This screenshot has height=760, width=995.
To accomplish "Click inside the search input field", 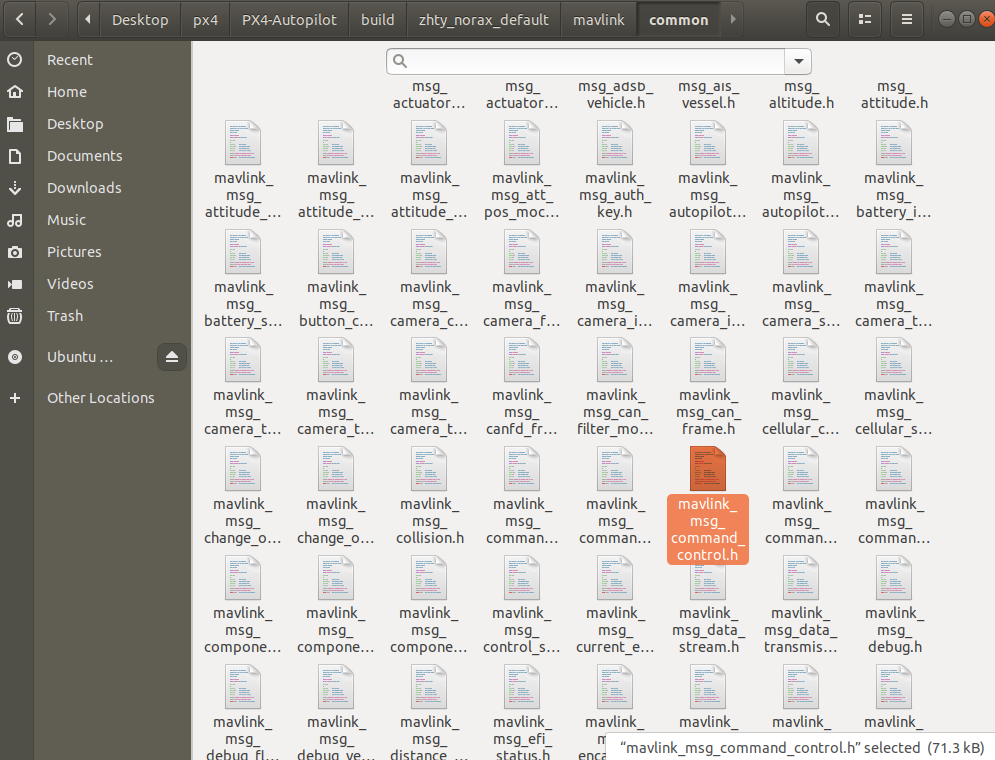I will (586, 61).
